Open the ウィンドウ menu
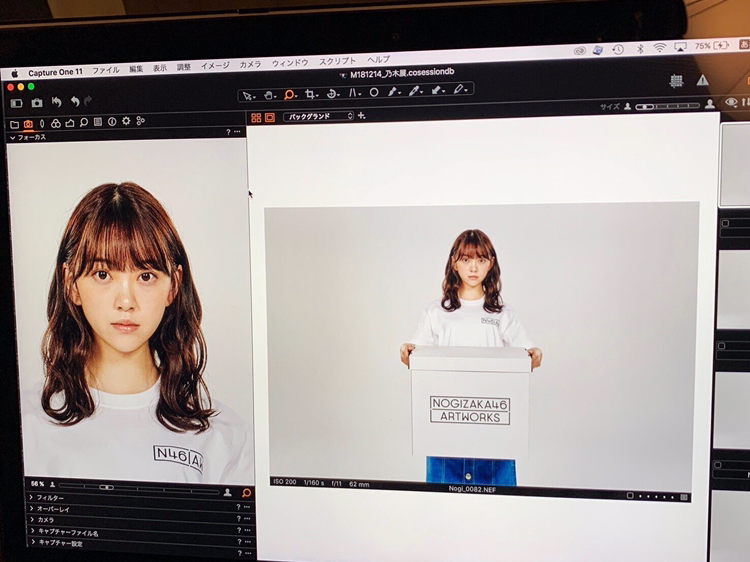Screen dimensions: 750x562 290,63
